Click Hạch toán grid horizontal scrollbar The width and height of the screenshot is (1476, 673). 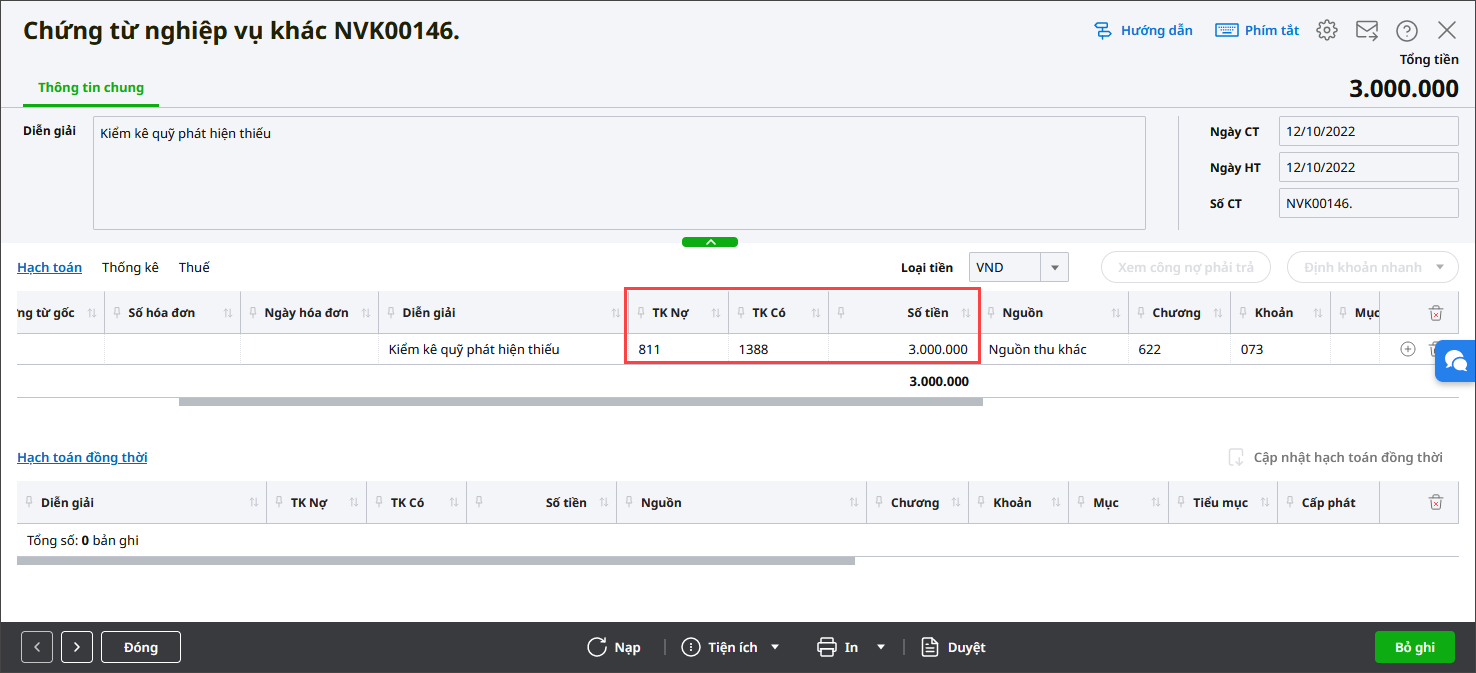(580, 402)
